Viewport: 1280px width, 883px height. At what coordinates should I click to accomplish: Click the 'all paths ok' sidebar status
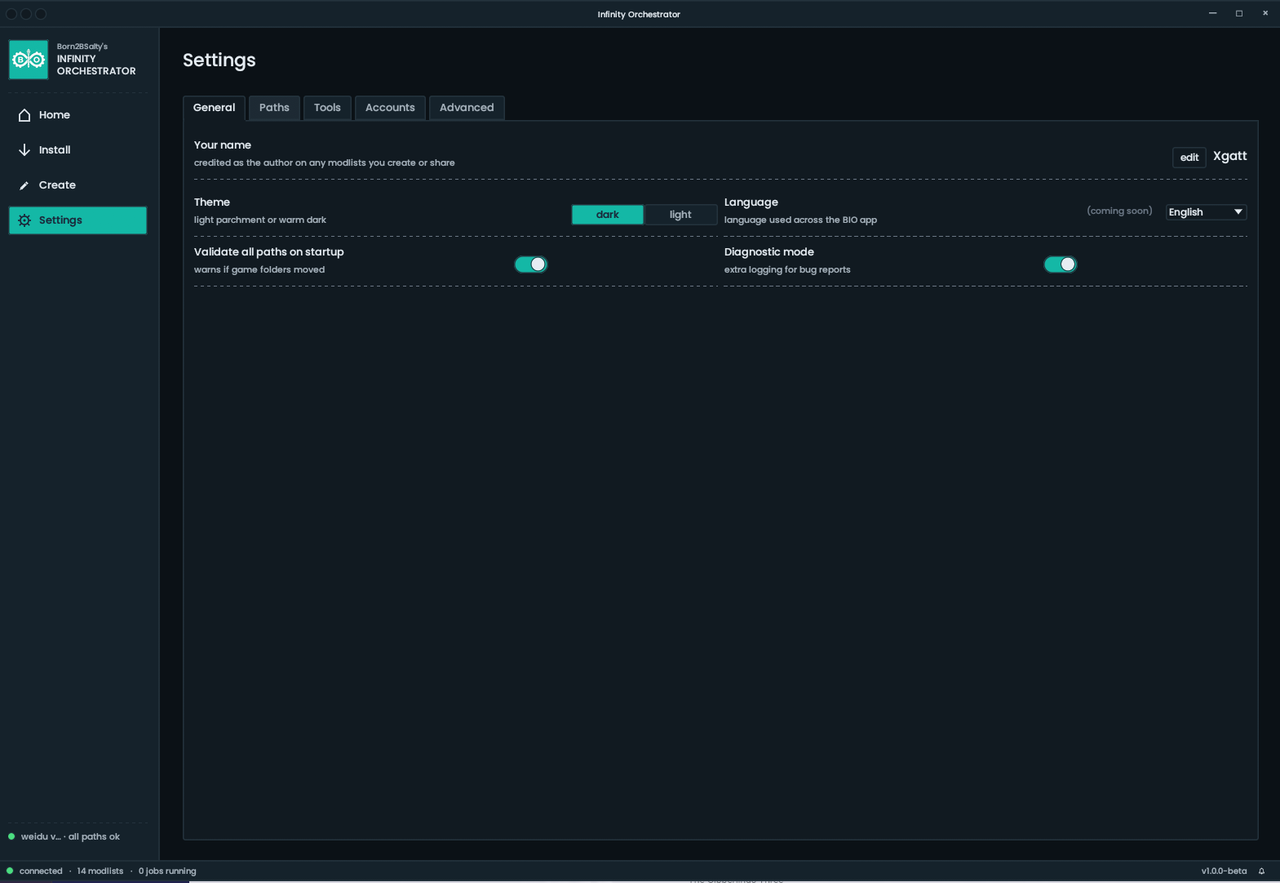coord(94,836)
